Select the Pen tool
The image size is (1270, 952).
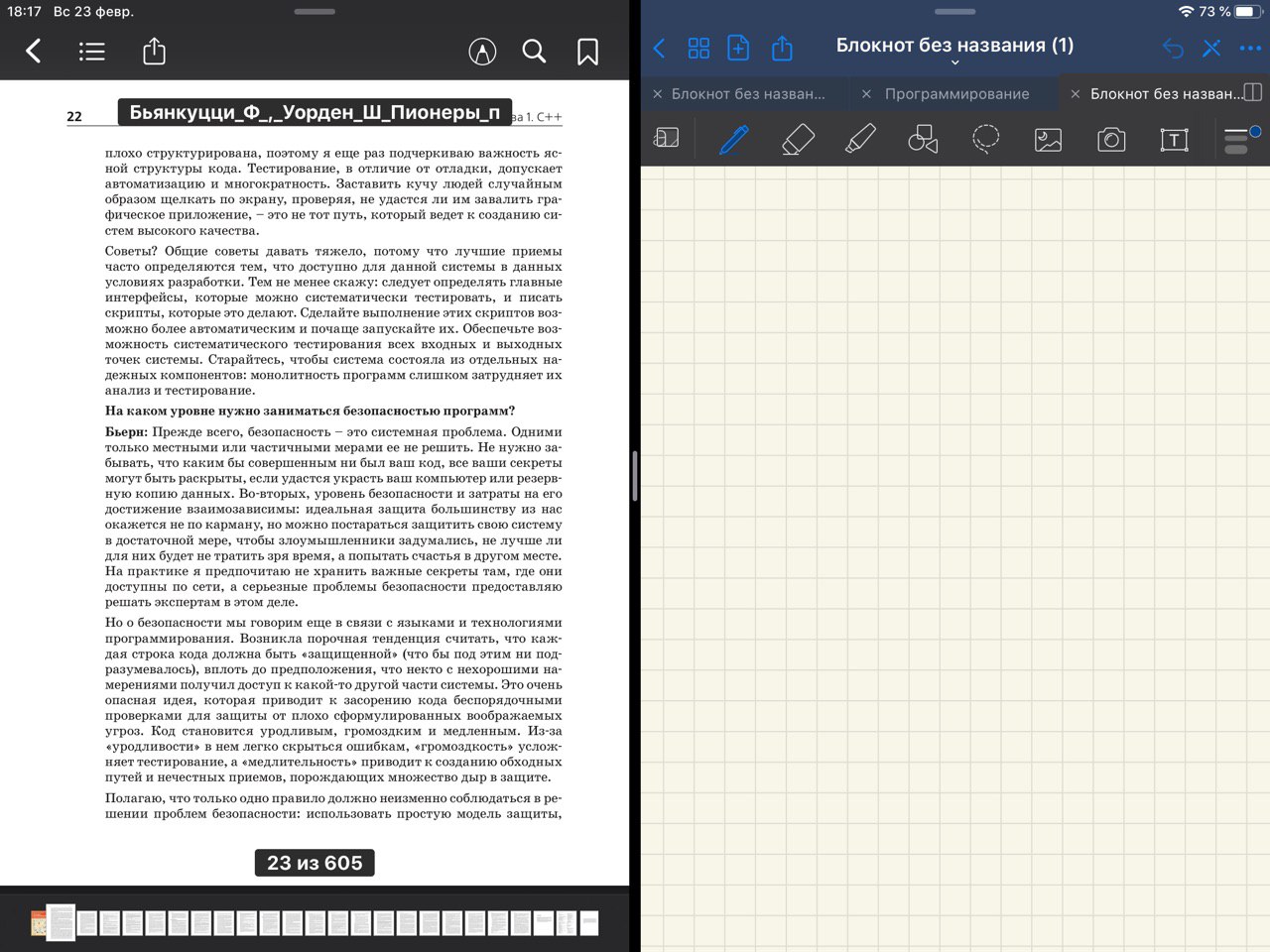pos(734,139)
